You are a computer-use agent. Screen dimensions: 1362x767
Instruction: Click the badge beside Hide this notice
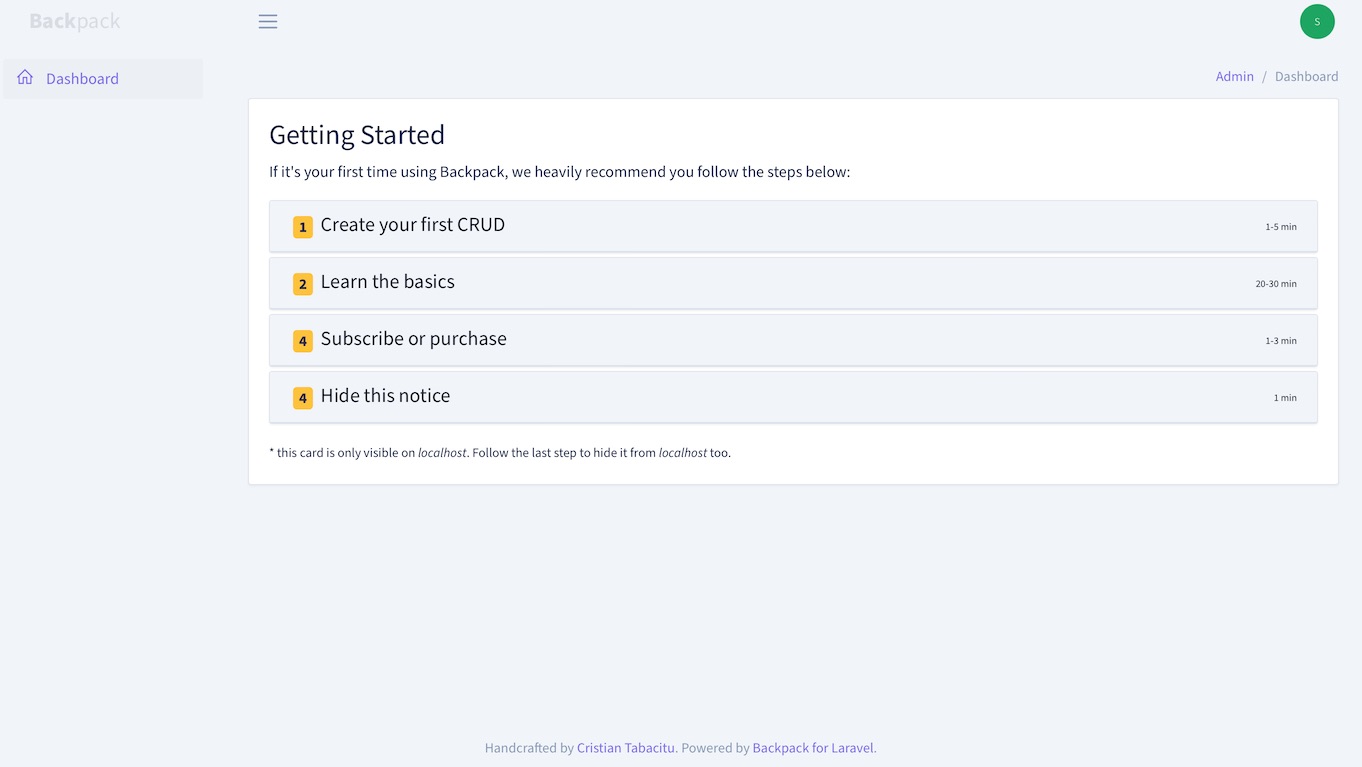point(303,398)
